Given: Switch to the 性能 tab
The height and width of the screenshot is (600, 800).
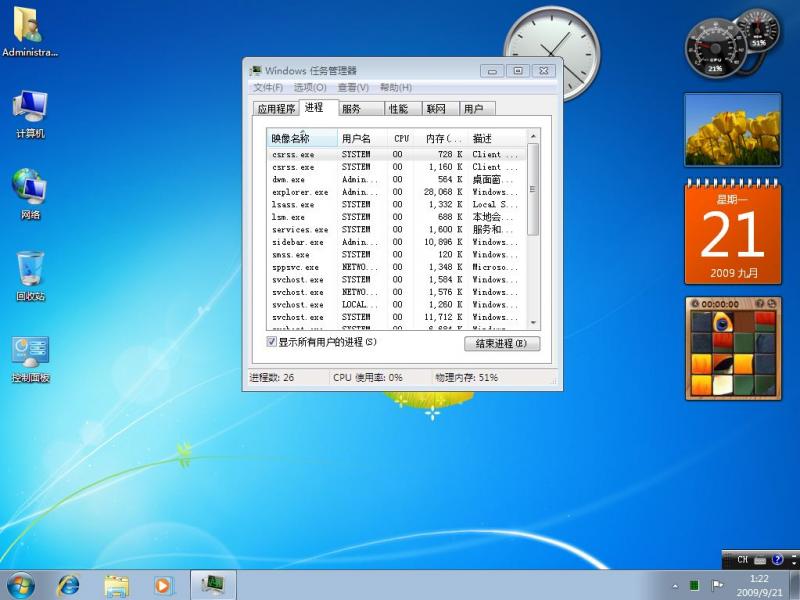Looking at the screenshot, I should click(403, 109).
